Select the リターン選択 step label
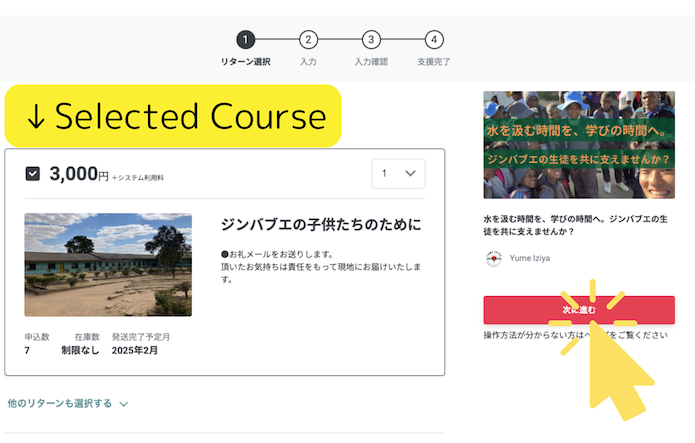The image size is (695, 443). tap(246, 62)
